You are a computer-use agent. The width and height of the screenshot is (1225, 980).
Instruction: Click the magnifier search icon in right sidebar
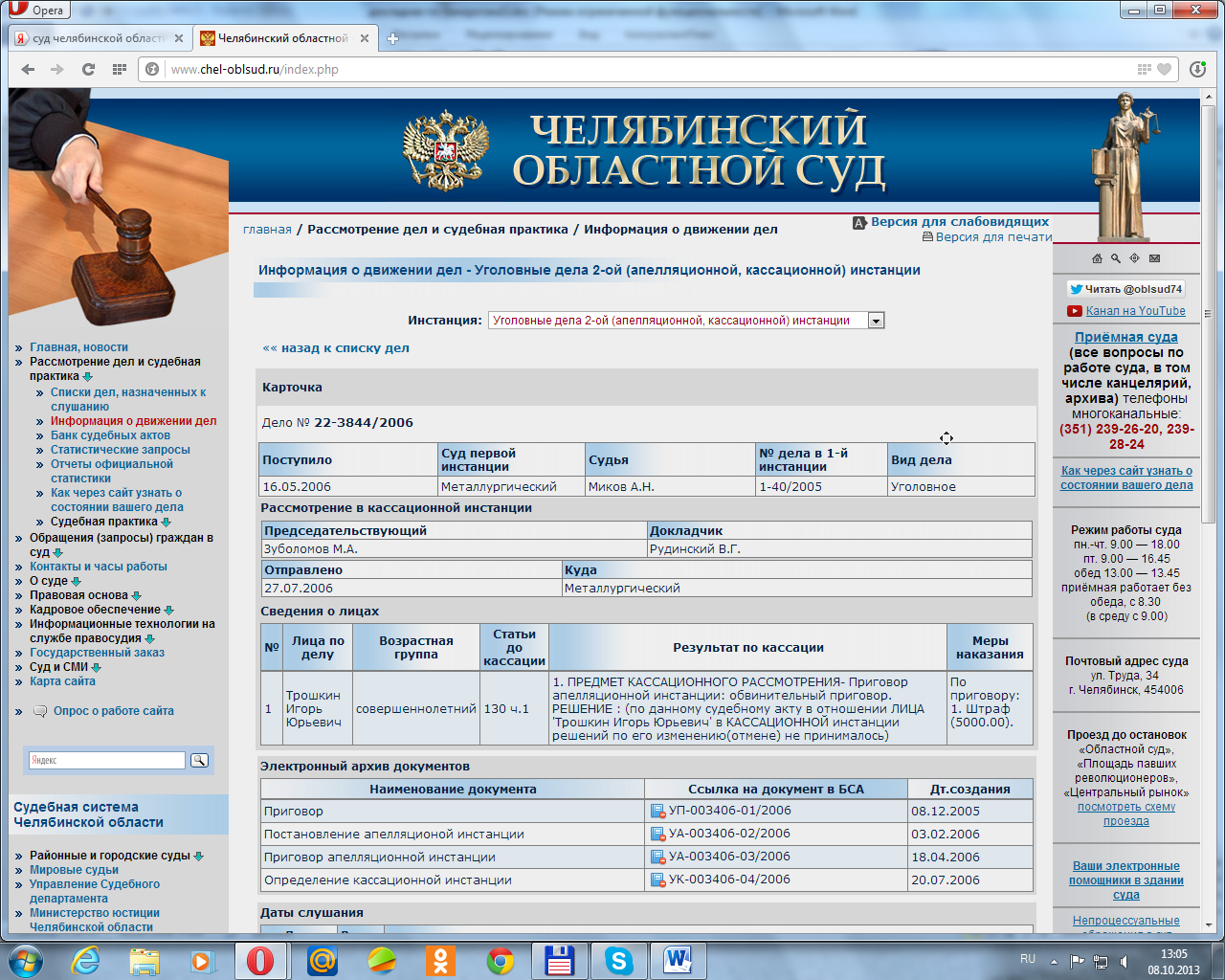[1116, 258]
